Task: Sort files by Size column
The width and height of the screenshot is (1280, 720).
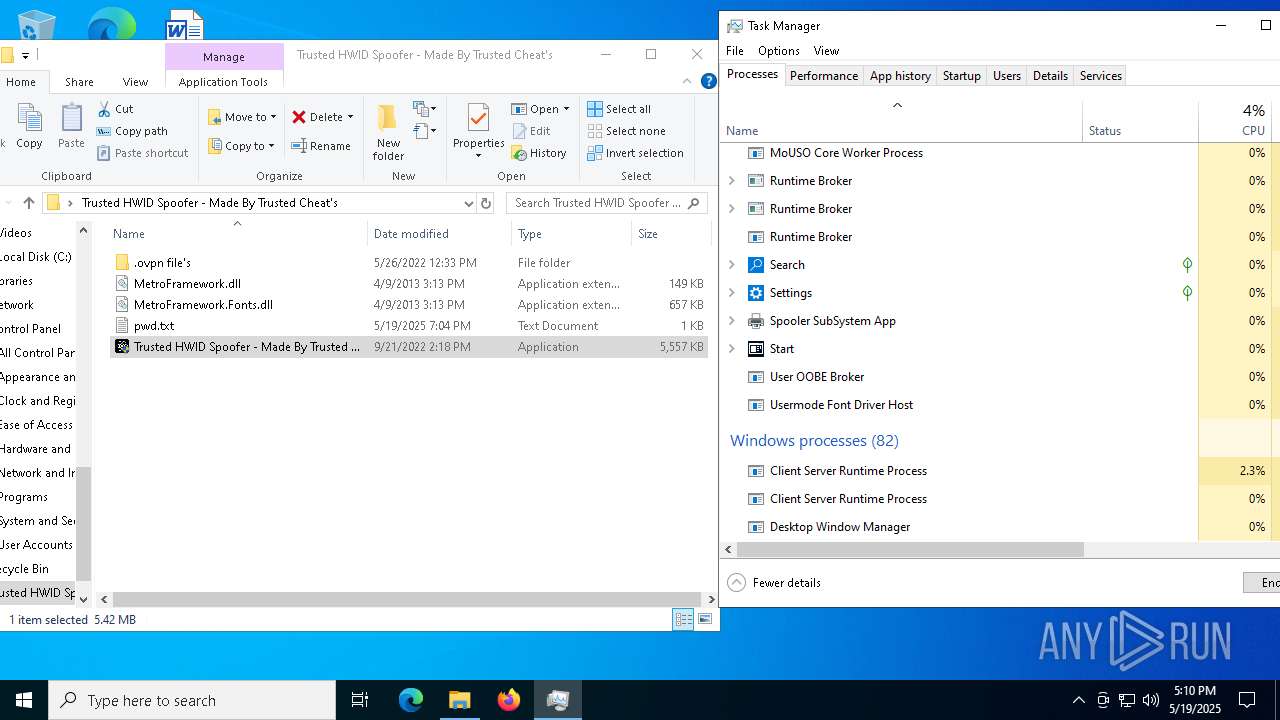Action: (671, 234)
